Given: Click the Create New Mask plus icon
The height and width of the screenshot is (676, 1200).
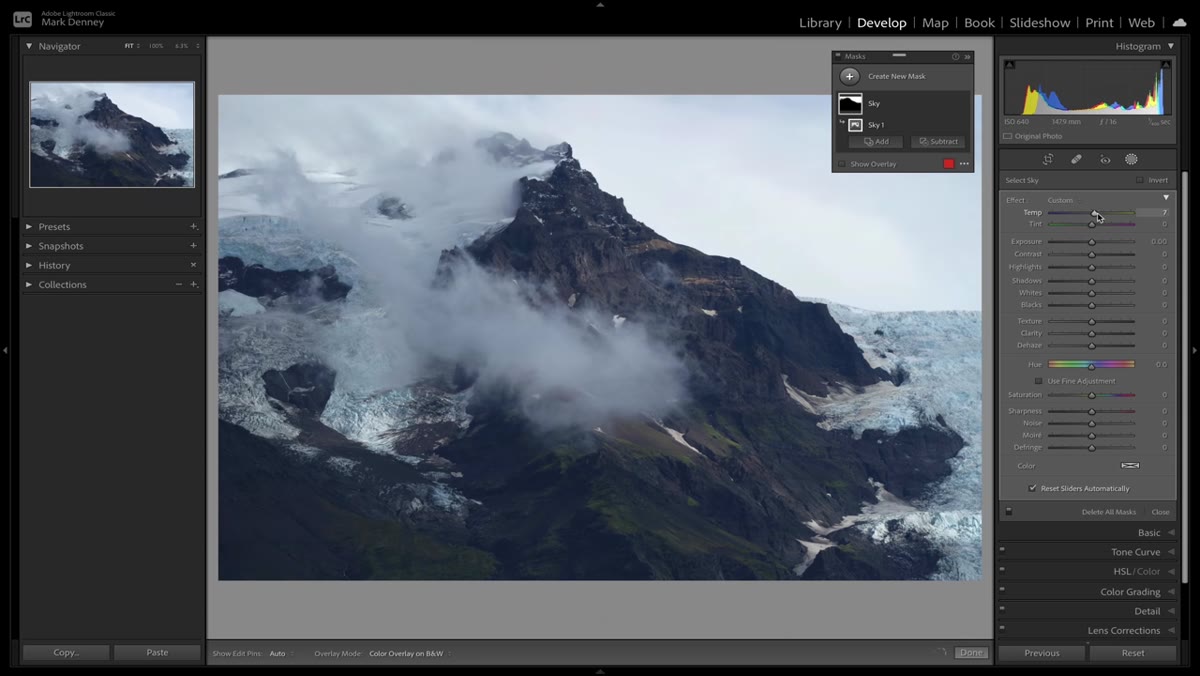Looking at the screenshot, I should 849,76.
